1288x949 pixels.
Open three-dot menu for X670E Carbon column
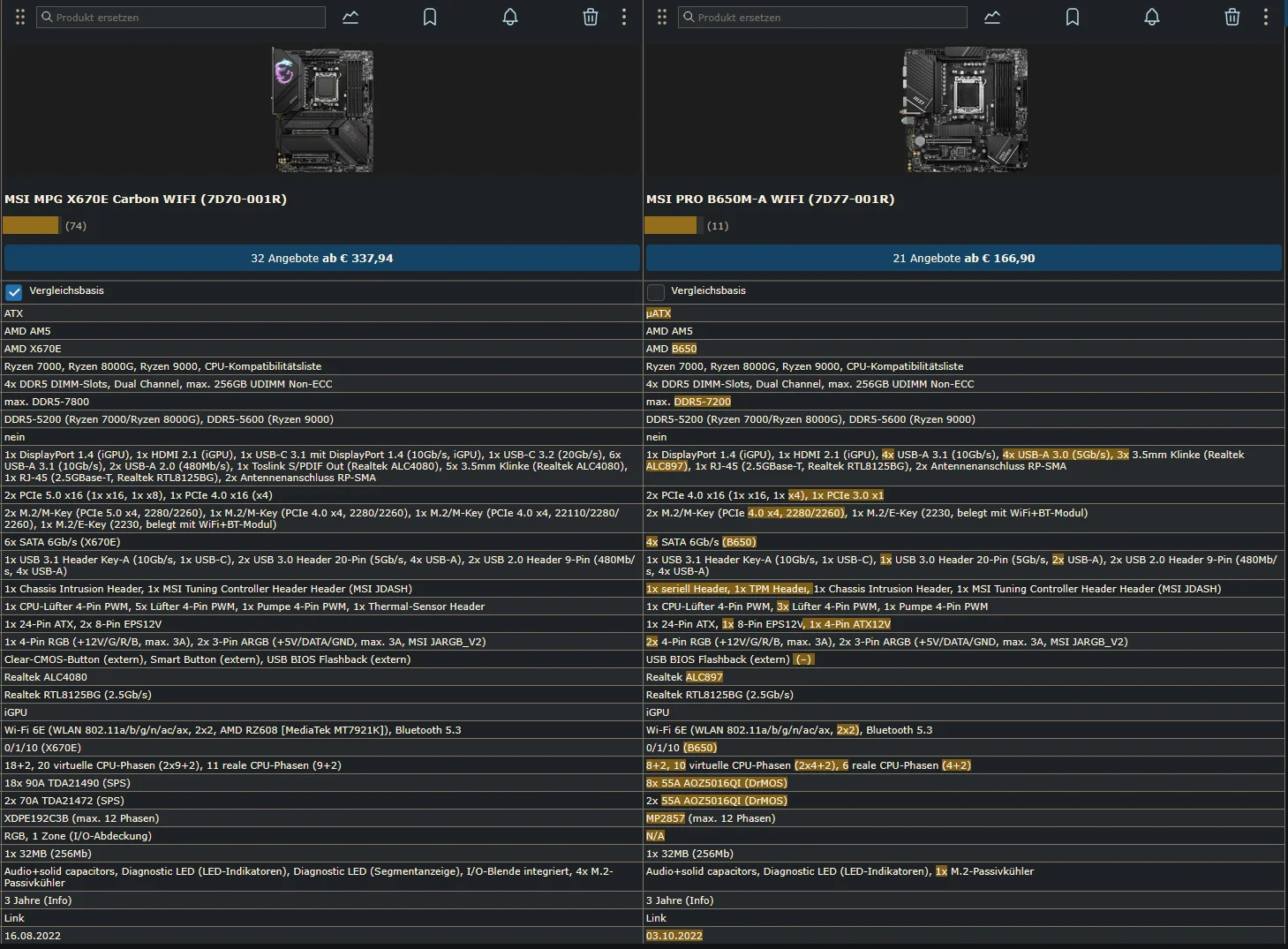tap(624, 17)
